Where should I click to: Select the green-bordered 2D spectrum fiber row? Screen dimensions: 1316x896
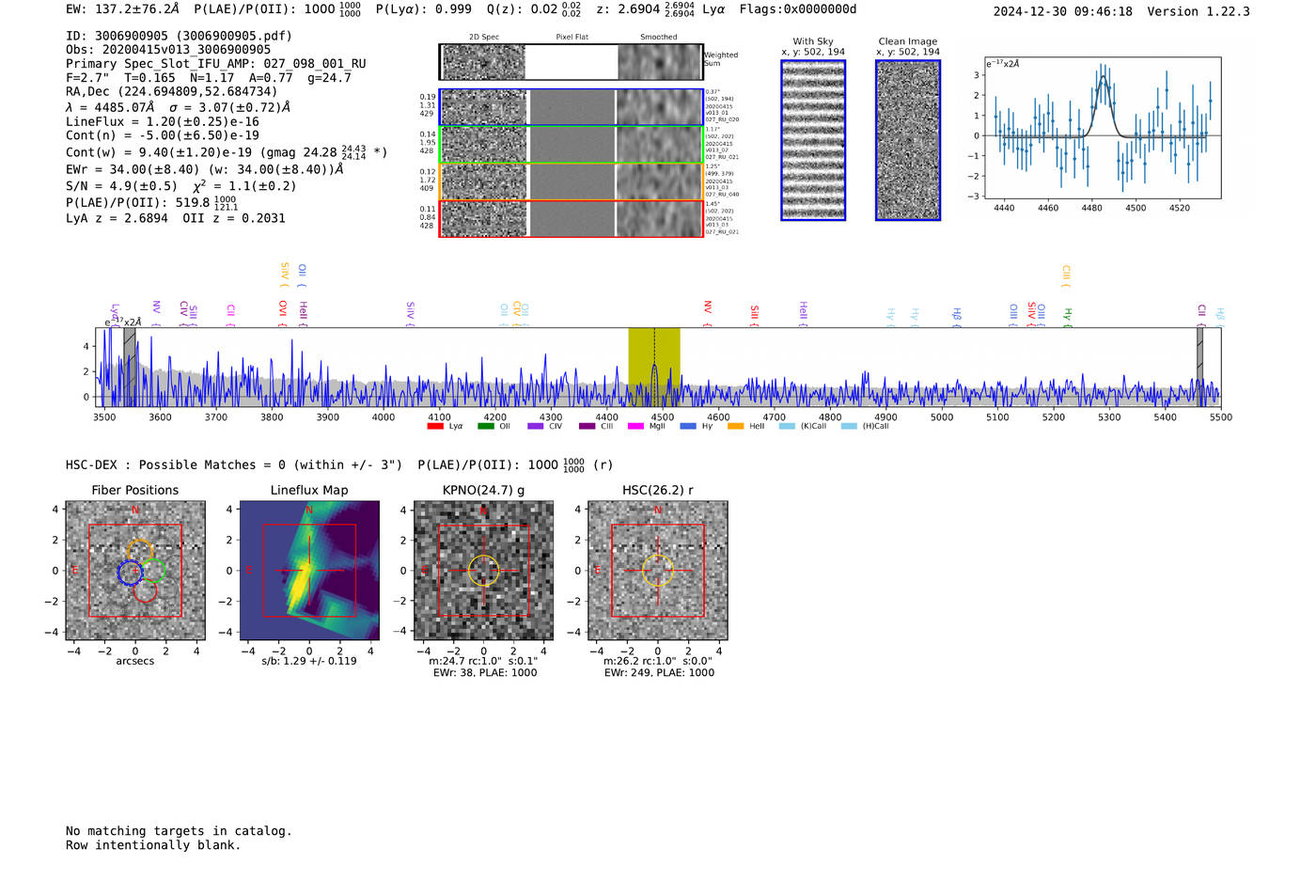[x=571, y=145]
